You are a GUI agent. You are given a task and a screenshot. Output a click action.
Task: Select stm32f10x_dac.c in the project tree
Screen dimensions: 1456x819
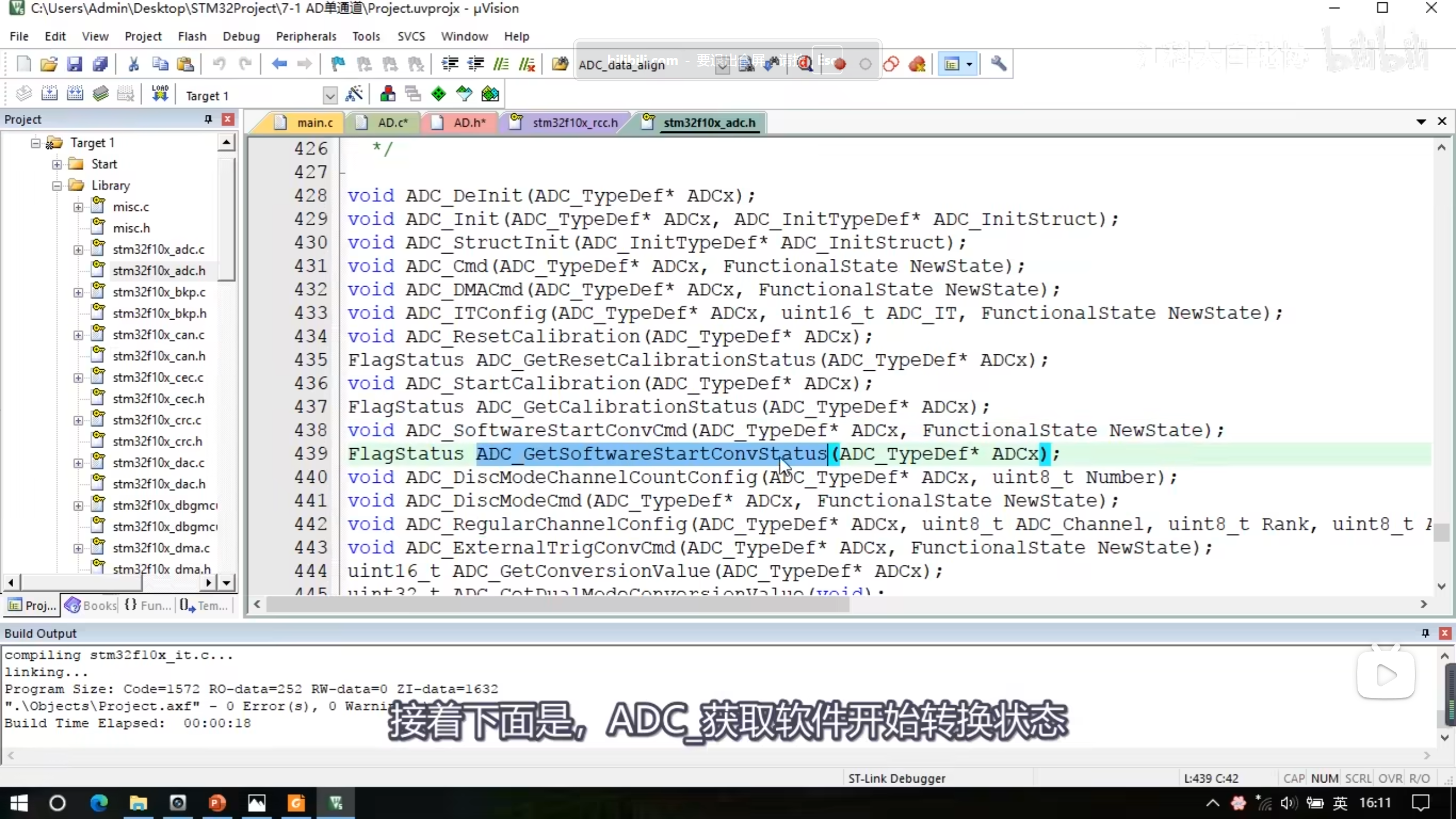click(159, 463)
